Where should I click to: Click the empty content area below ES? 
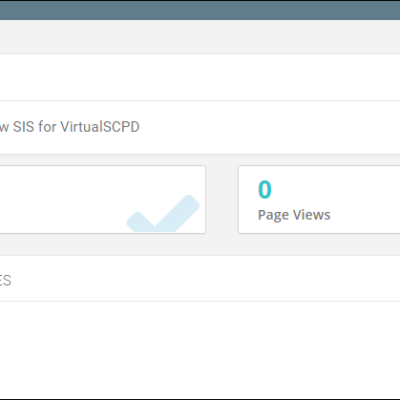point(200,348)
